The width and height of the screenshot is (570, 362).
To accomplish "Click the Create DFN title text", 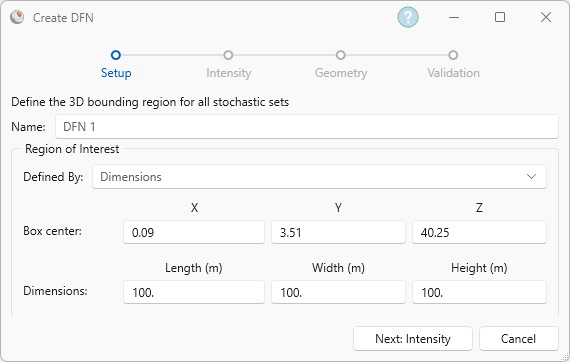I will (x=63, y=18).
